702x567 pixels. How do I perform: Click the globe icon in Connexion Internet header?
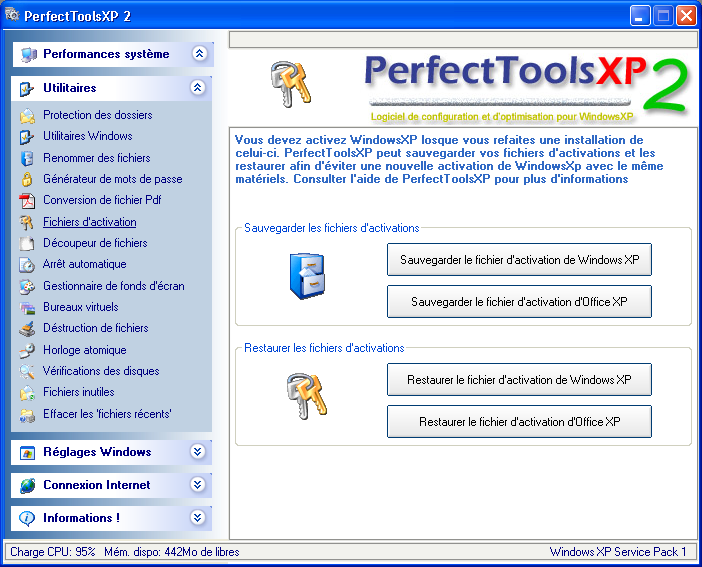[27, 485]
